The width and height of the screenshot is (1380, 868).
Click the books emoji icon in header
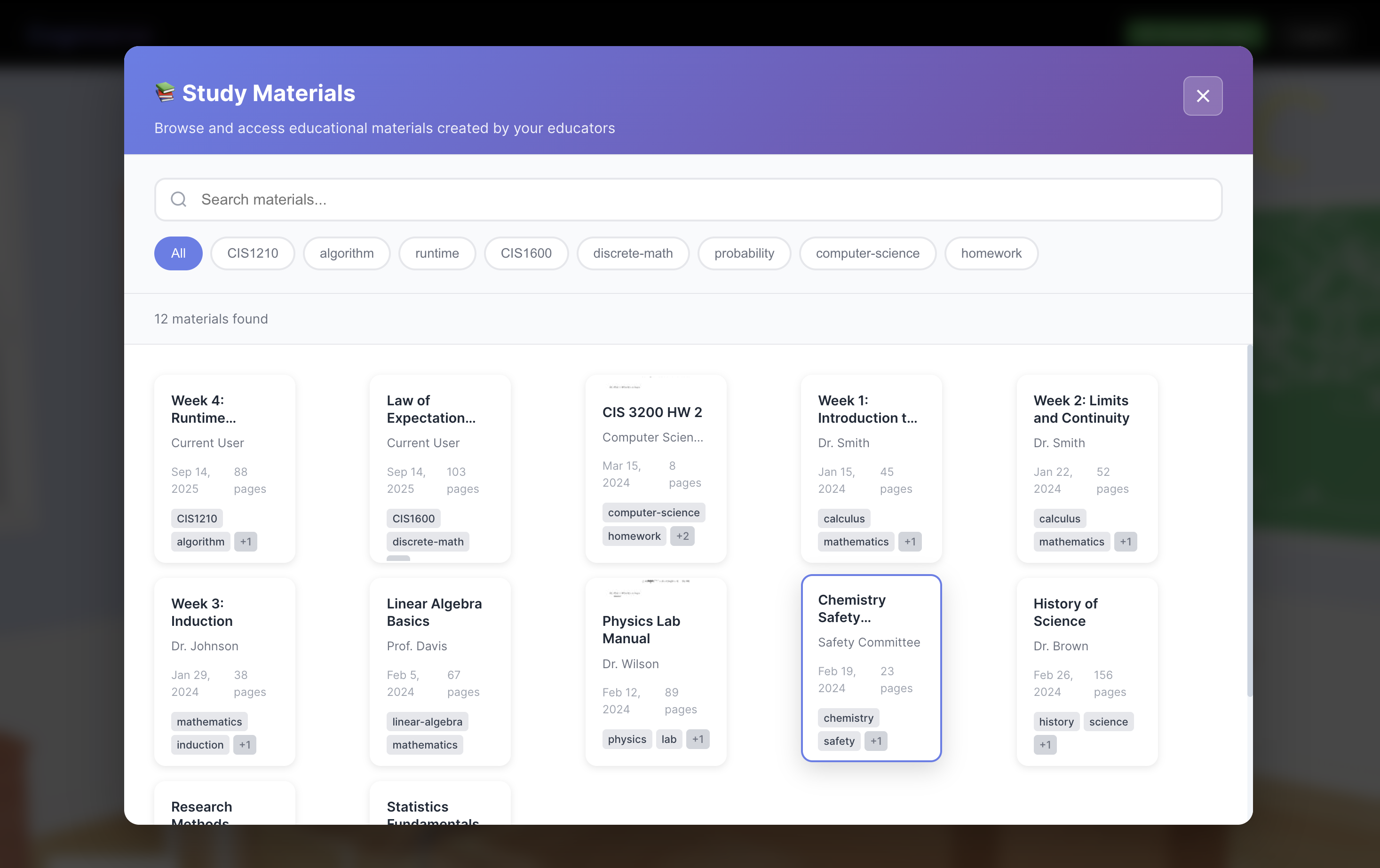tap(165, 93)
